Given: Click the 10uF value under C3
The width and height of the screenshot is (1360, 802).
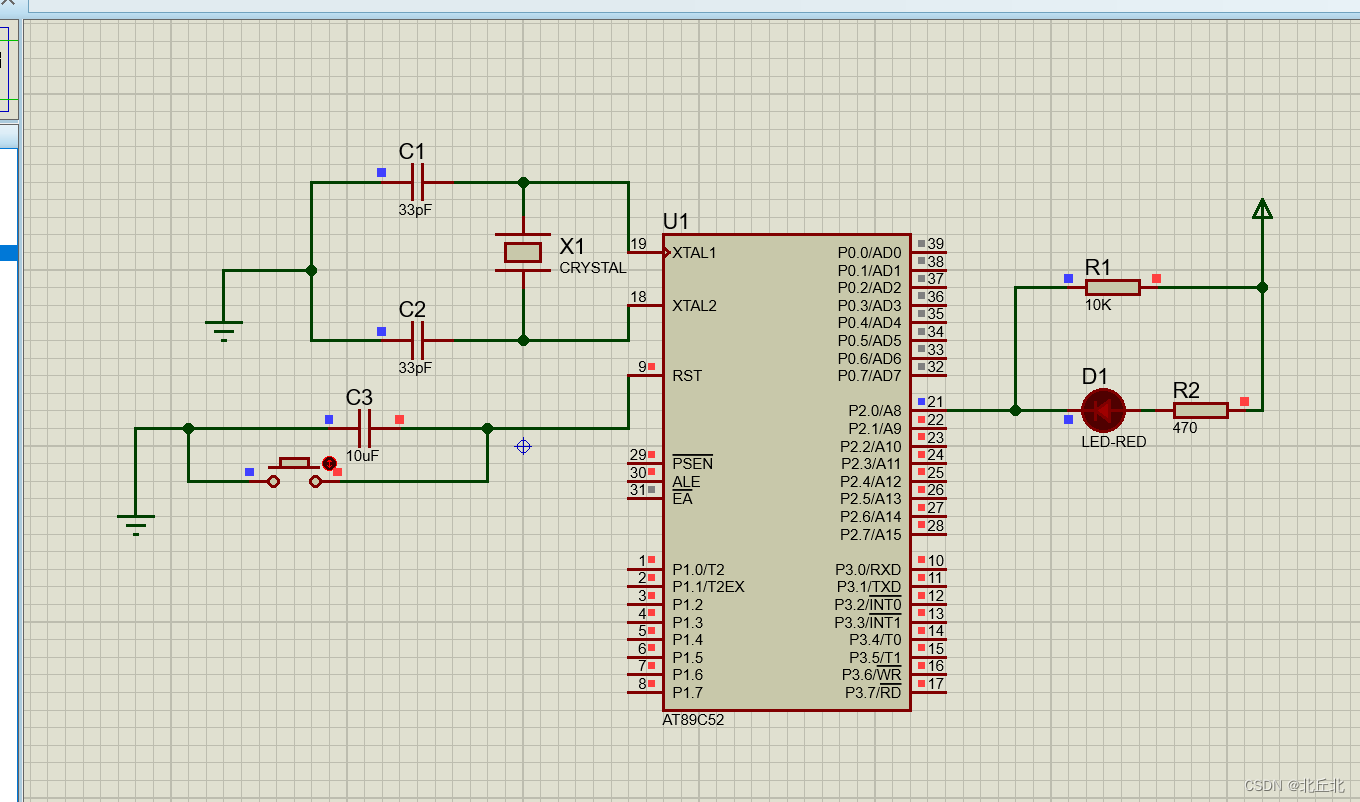Looking at the screenshot, I should 362,455.
